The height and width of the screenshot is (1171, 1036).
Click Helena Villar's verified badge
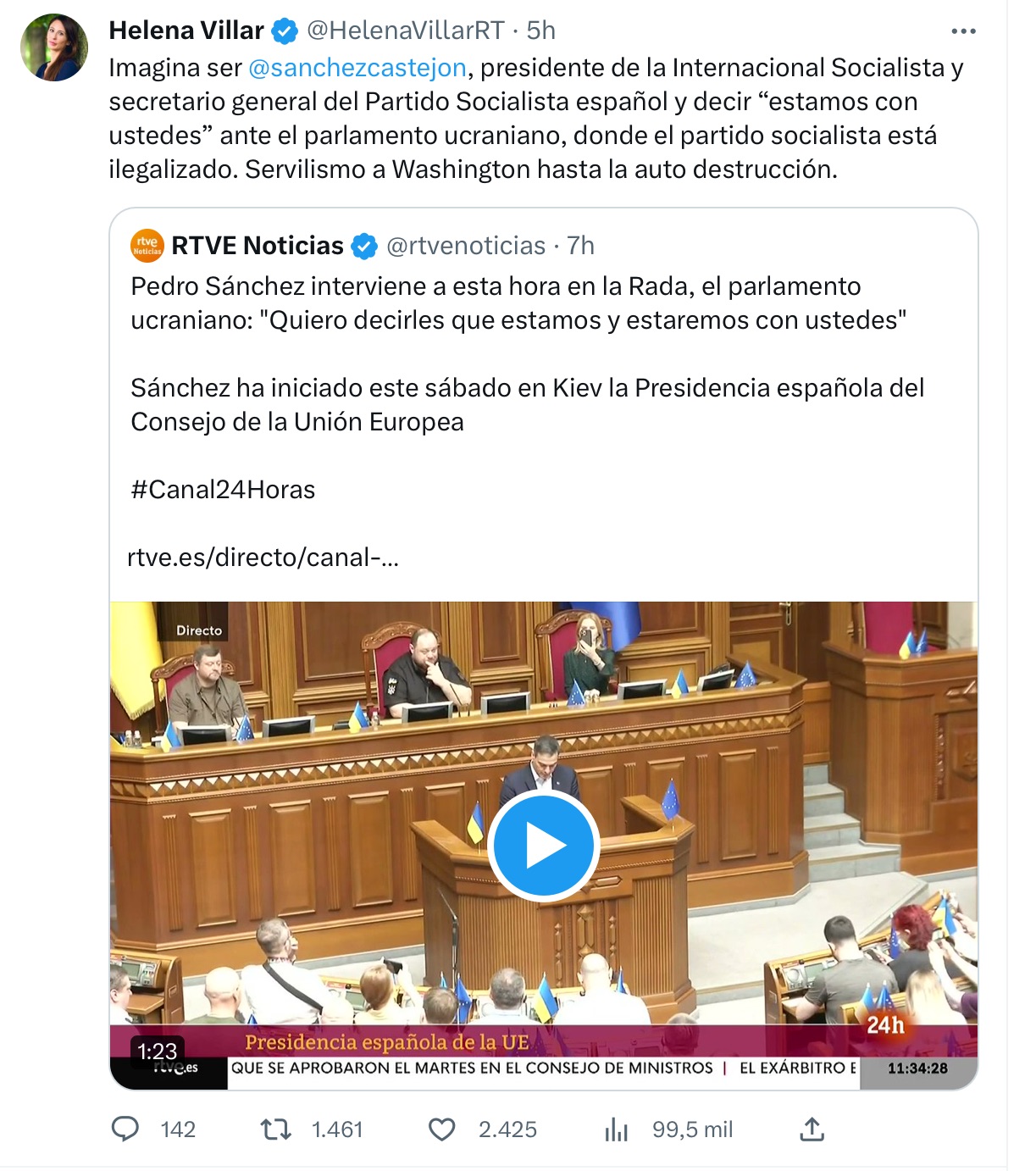click(x=285, y=31)
